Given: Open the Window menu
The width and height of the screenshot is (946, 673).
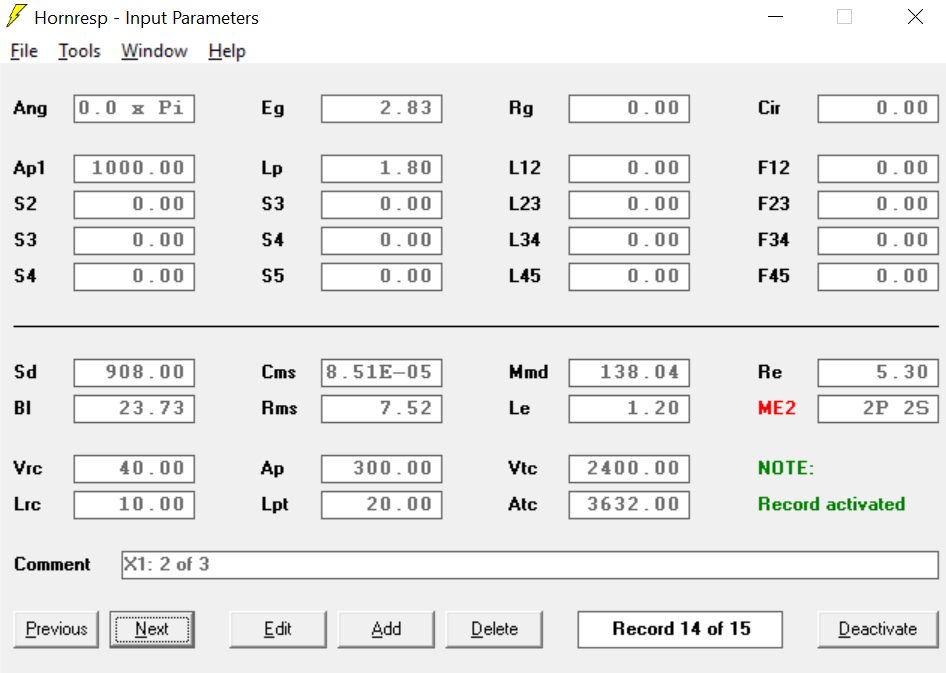Looking at the screenshot, I should click(x=154, y=51).
